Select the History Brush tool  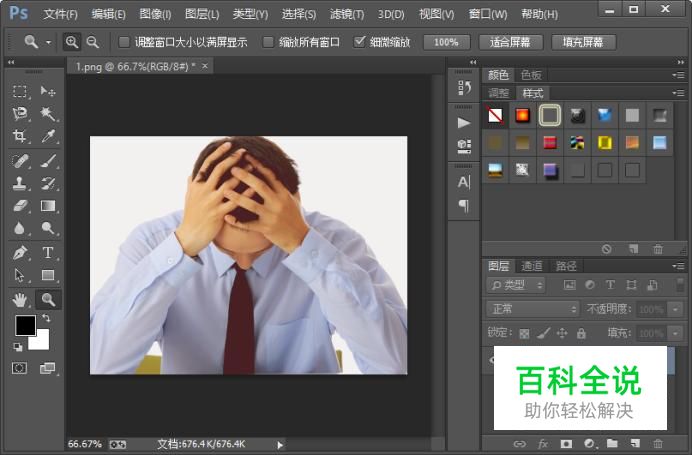(48, 183)
